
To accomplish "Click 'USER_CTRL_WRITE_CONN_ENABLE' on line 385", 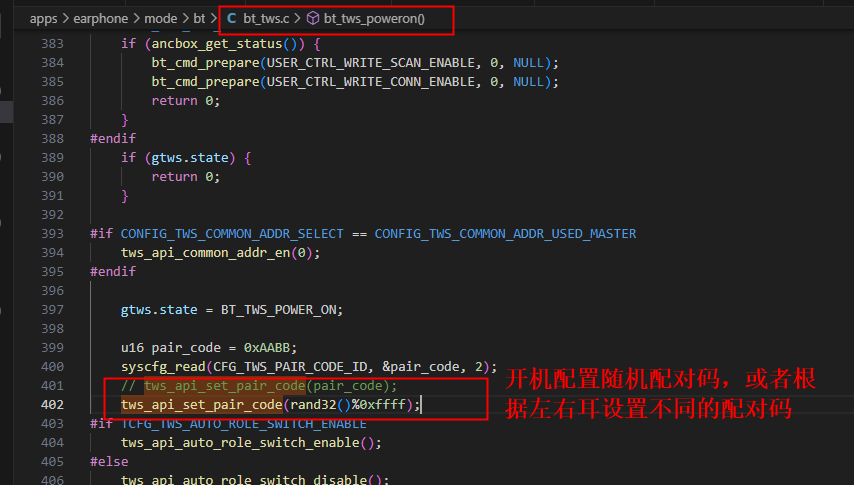I will [x=370, y=82].
